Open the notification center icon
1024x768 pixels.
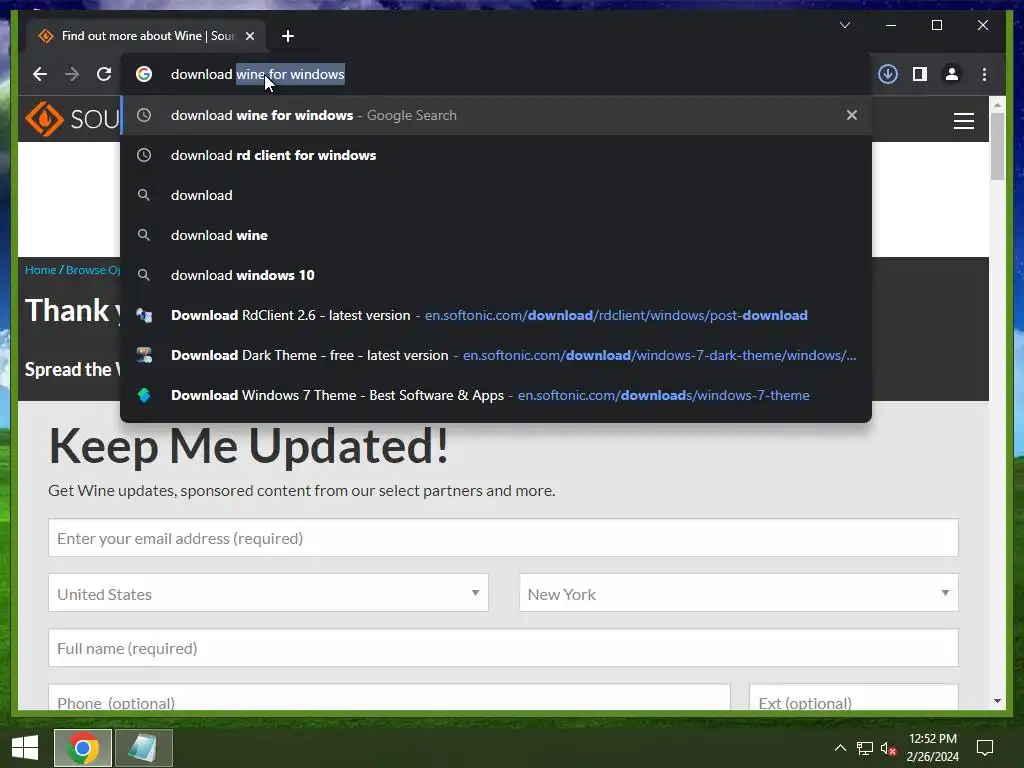(x=985, y=748)
